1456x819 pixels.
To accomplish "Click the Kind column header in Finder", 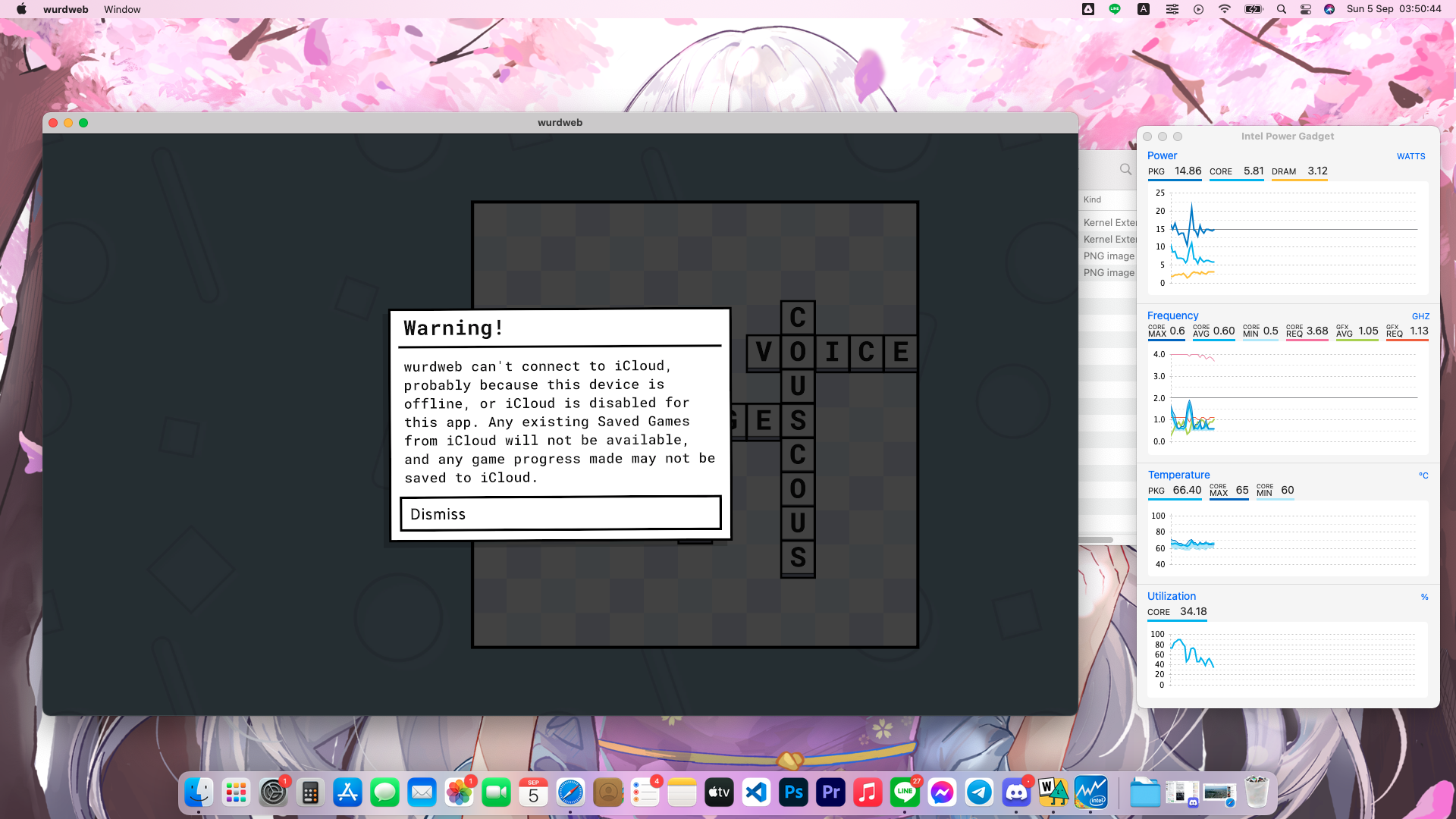I will point(1092,199).
